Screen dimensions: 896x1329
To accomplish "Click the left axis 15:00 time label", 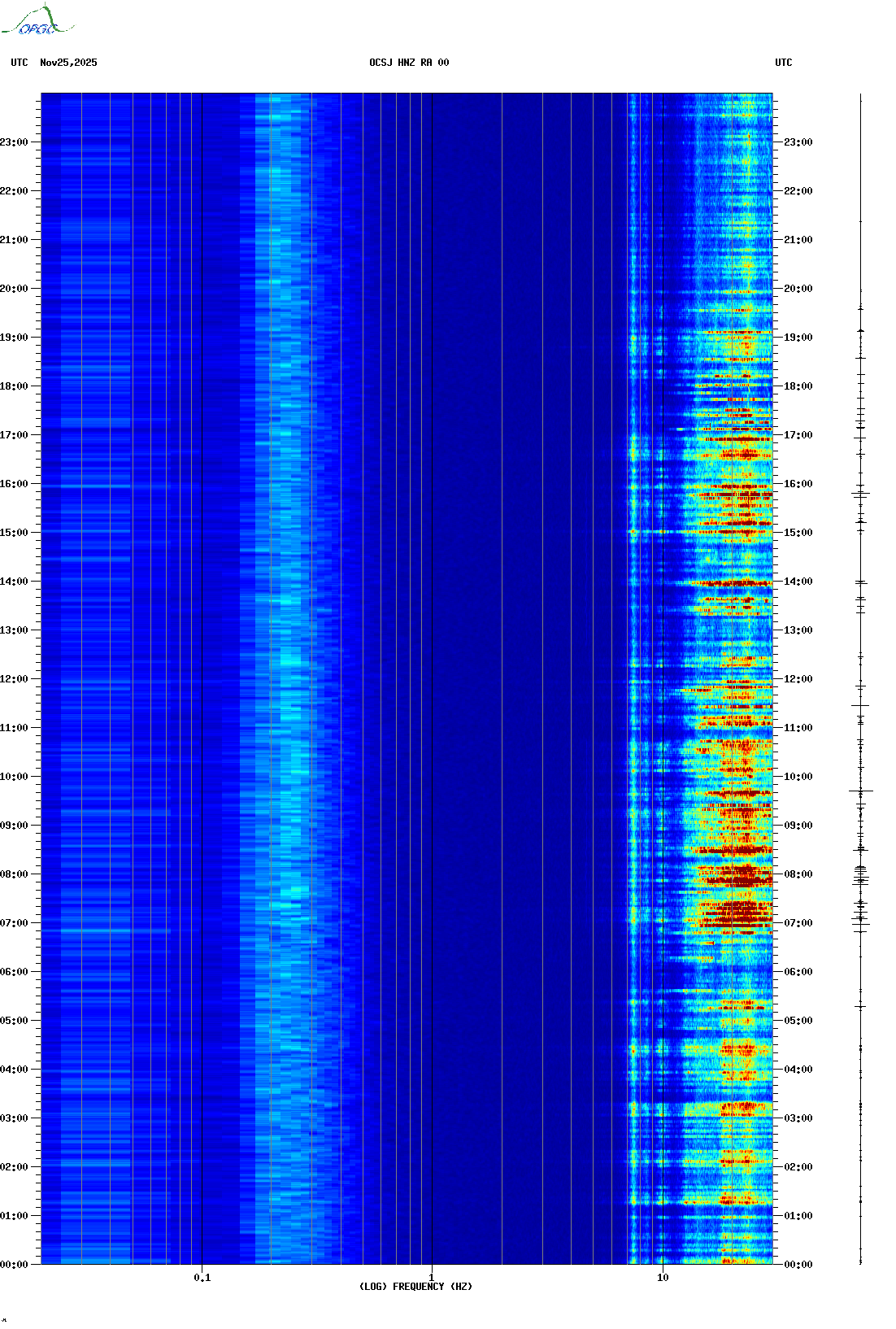I will click(14, 533).
